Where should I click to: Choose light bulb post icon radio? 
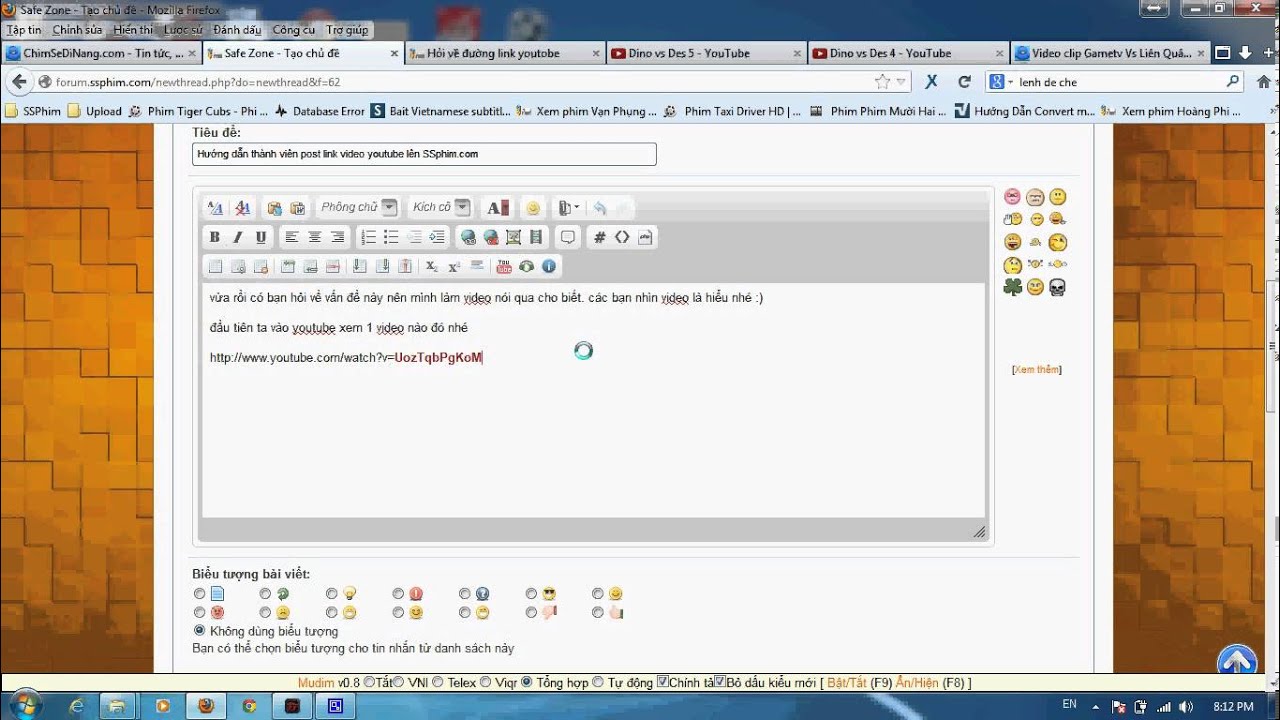(x=332, y=594)
